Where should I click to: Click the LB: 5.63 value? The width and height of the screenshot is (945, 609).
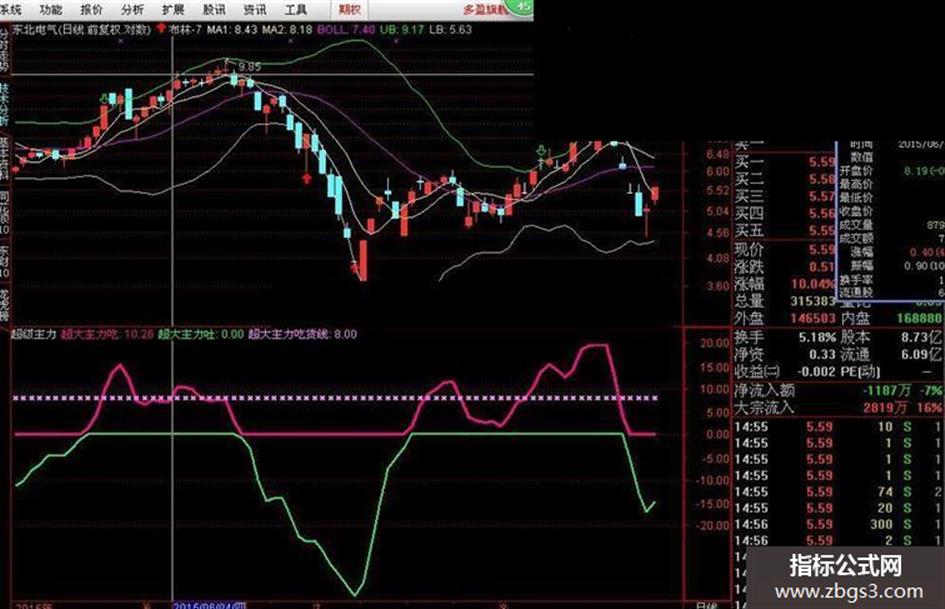tap(450, 29)
